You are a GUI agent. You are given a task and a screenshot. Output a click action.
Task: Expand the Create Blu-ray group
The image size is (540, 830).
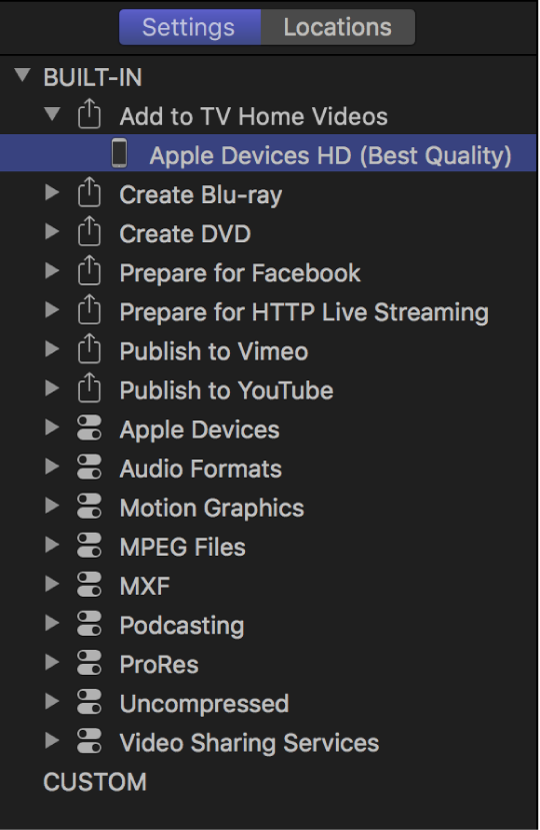point(52,192)
